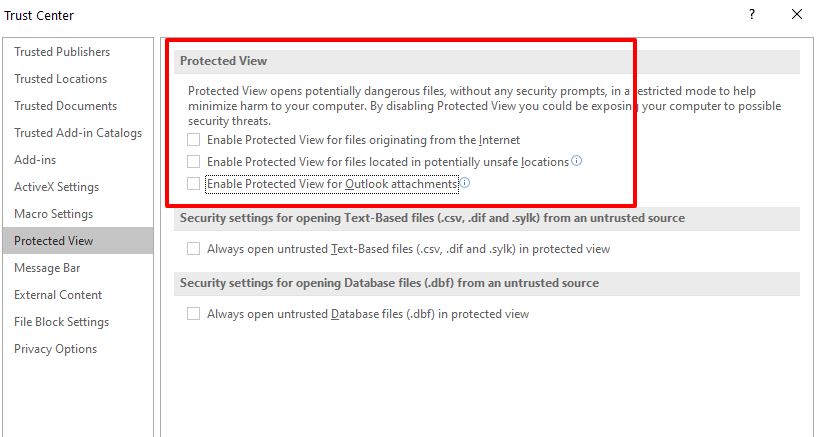The image size is (819, 437).
Task: Check Protected View for Outlook attachments
Action: (194, 184)
